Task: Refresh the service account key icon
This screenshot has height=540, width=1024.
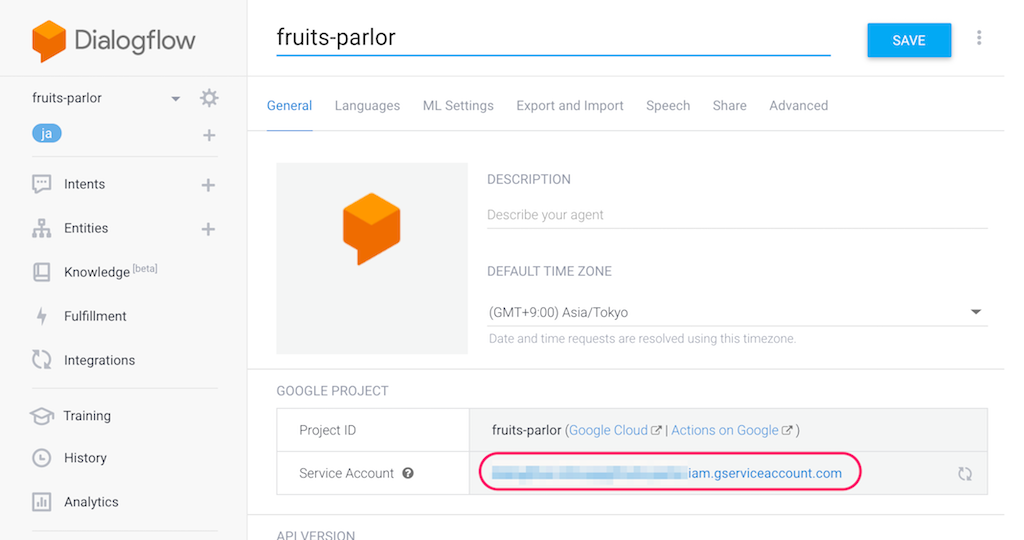Action: pyautogui.click(x=965, y=473)
